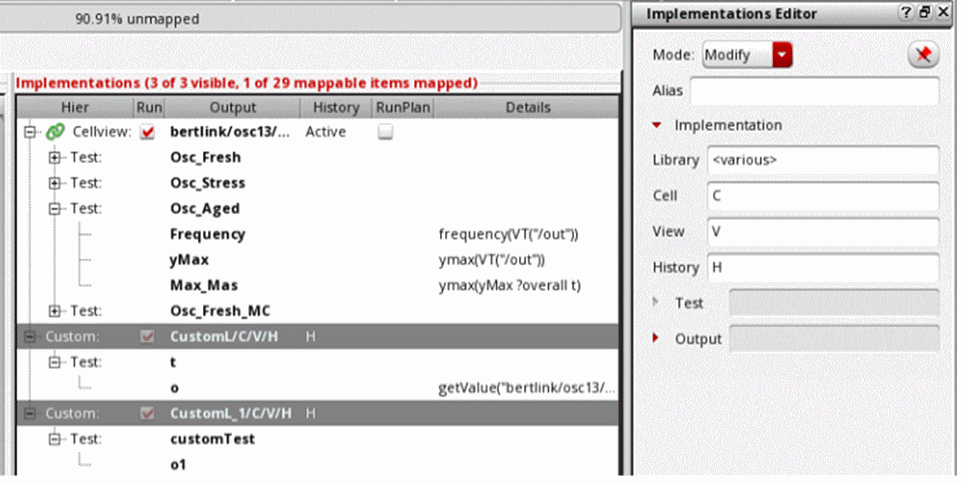Image resolution: width=961 pixels, height=485 pixels.
Task: Open help for Implementations Editor panel
Action: 906,12
